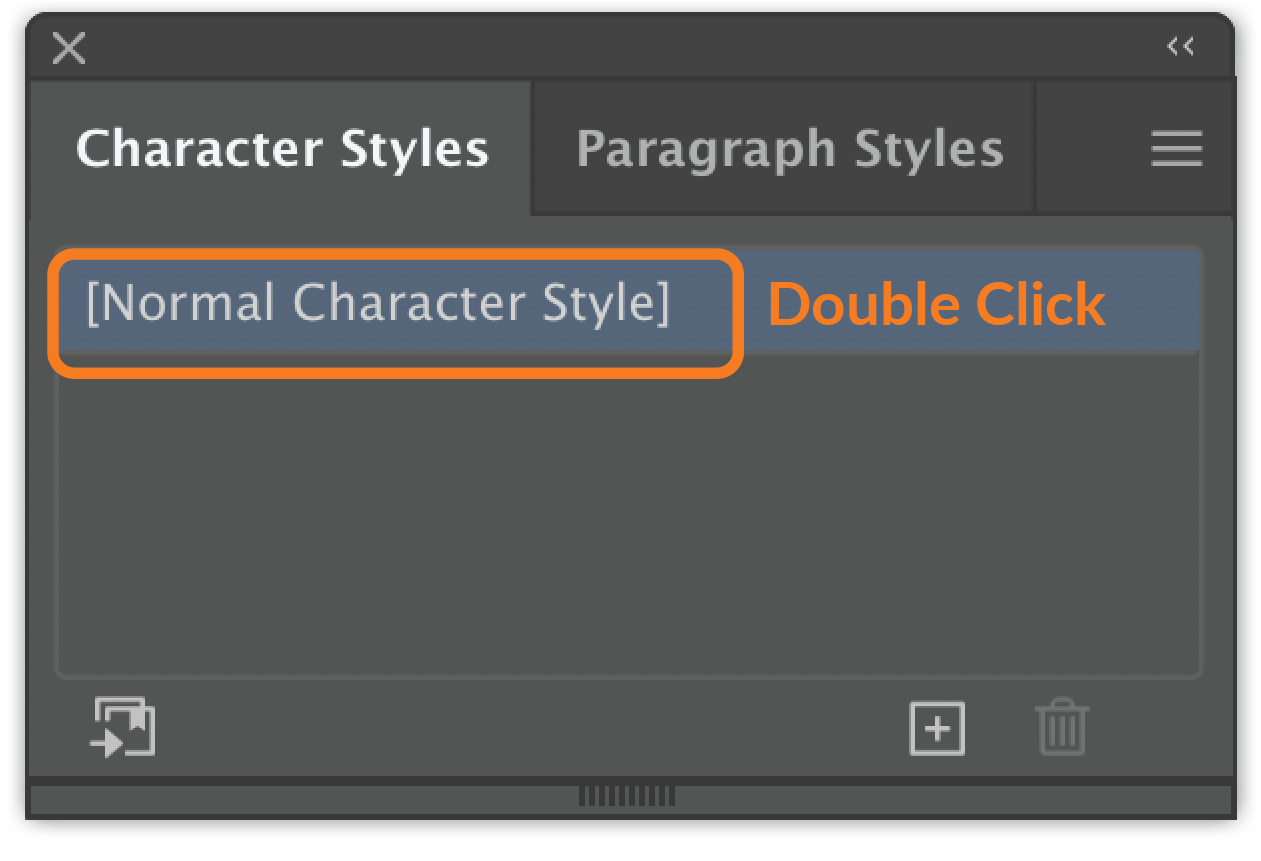Click the highlighted row area right of Double Click

1153,302
